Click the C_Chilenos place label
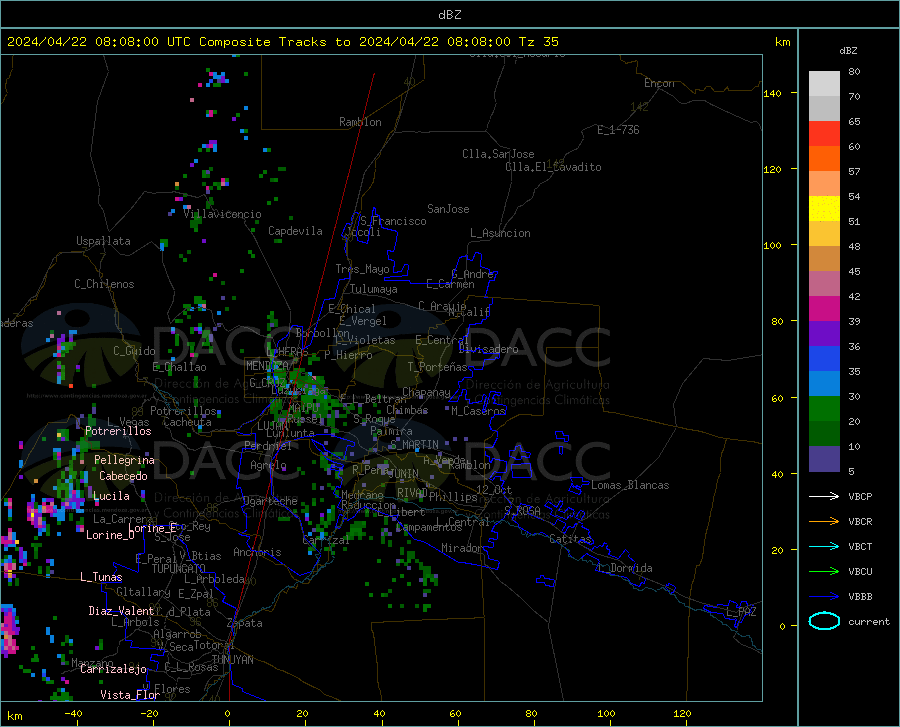 pos(104,284)
